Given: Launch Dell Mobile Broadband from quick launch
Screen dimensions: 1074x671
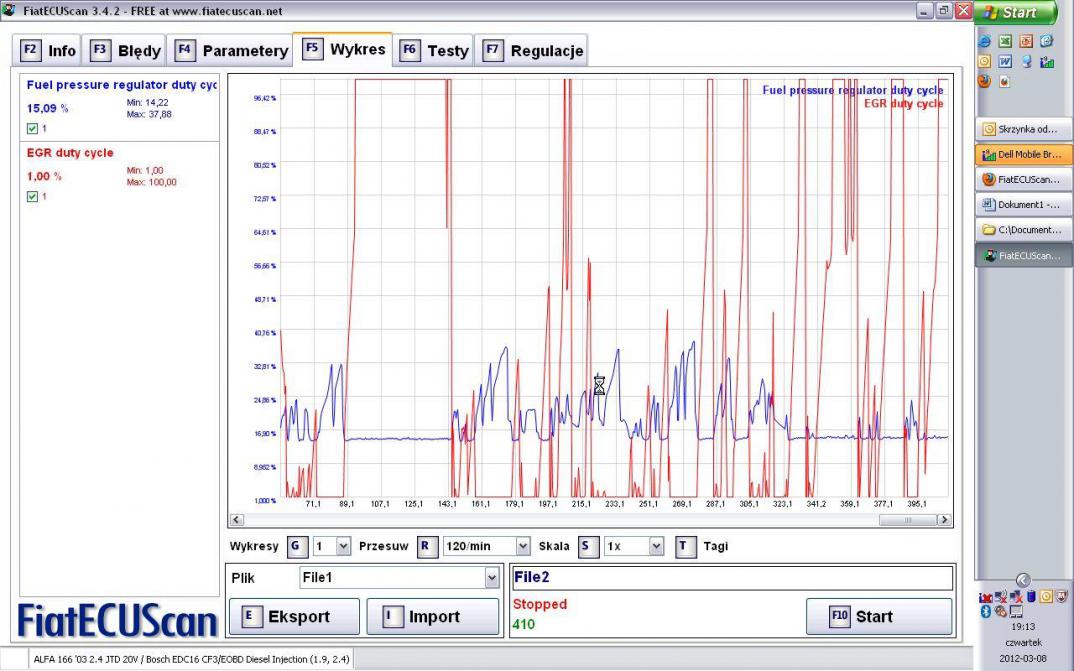Looking at the screenshot, I should (1047, 62).
